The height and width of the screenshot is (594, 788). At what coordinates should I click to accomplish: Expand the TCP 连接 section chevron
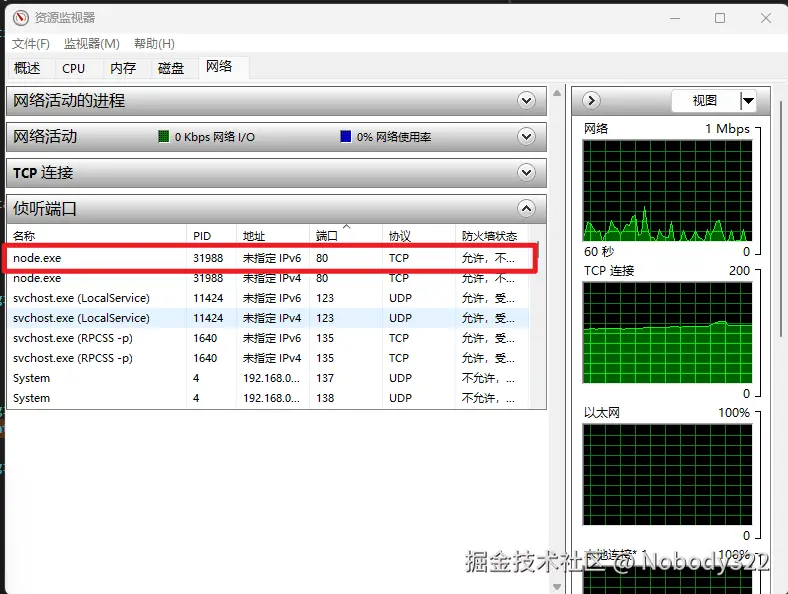click(526, 172)
